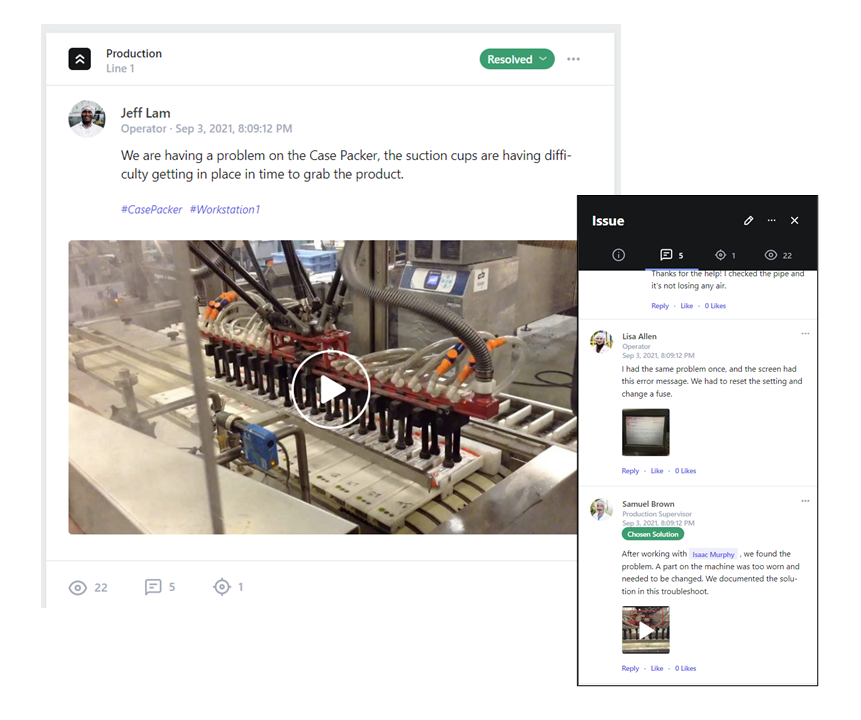Viewport: 861px width, 720px height.
Task: Open Lisa Allen's error screen image thumbnail
Action: (x=645, y=432)
